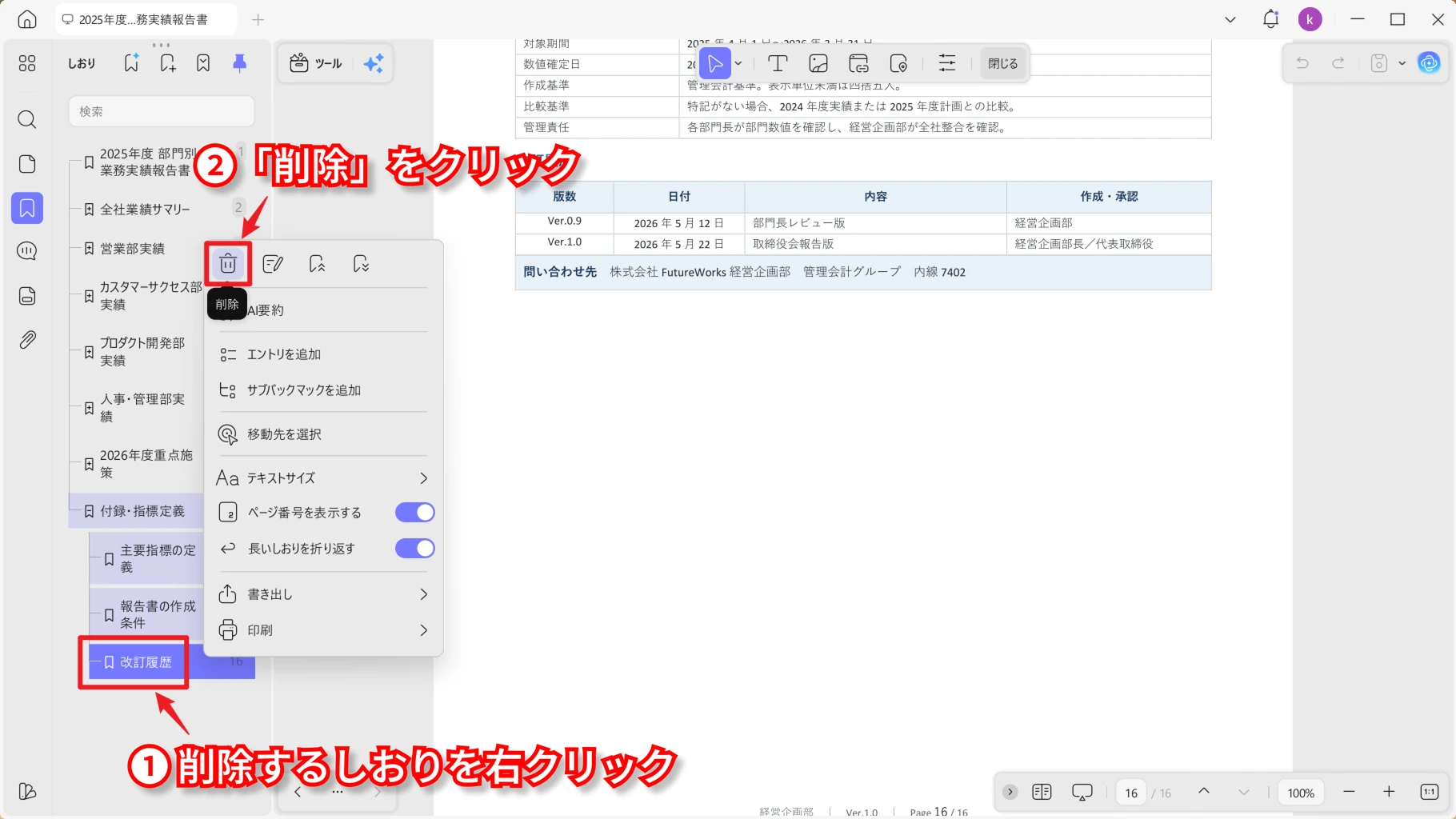Expand the 印刷 submenu

[323, 630]
